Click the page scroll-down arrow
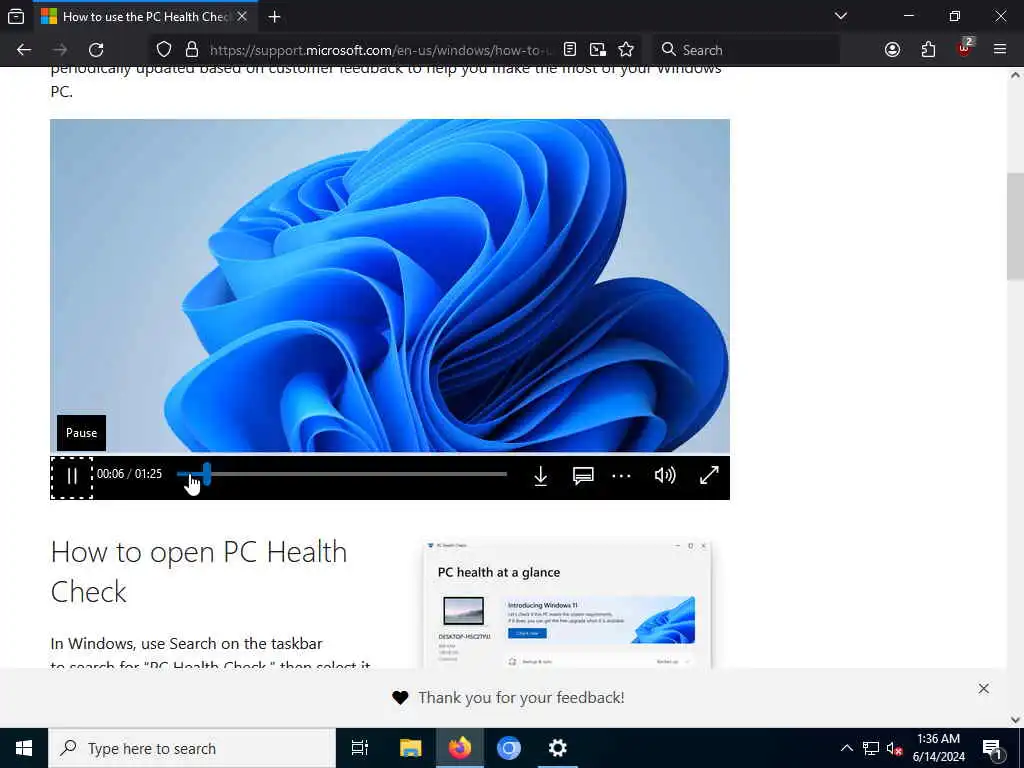Screen dimensions: 1024x768 pos(1015,720)
